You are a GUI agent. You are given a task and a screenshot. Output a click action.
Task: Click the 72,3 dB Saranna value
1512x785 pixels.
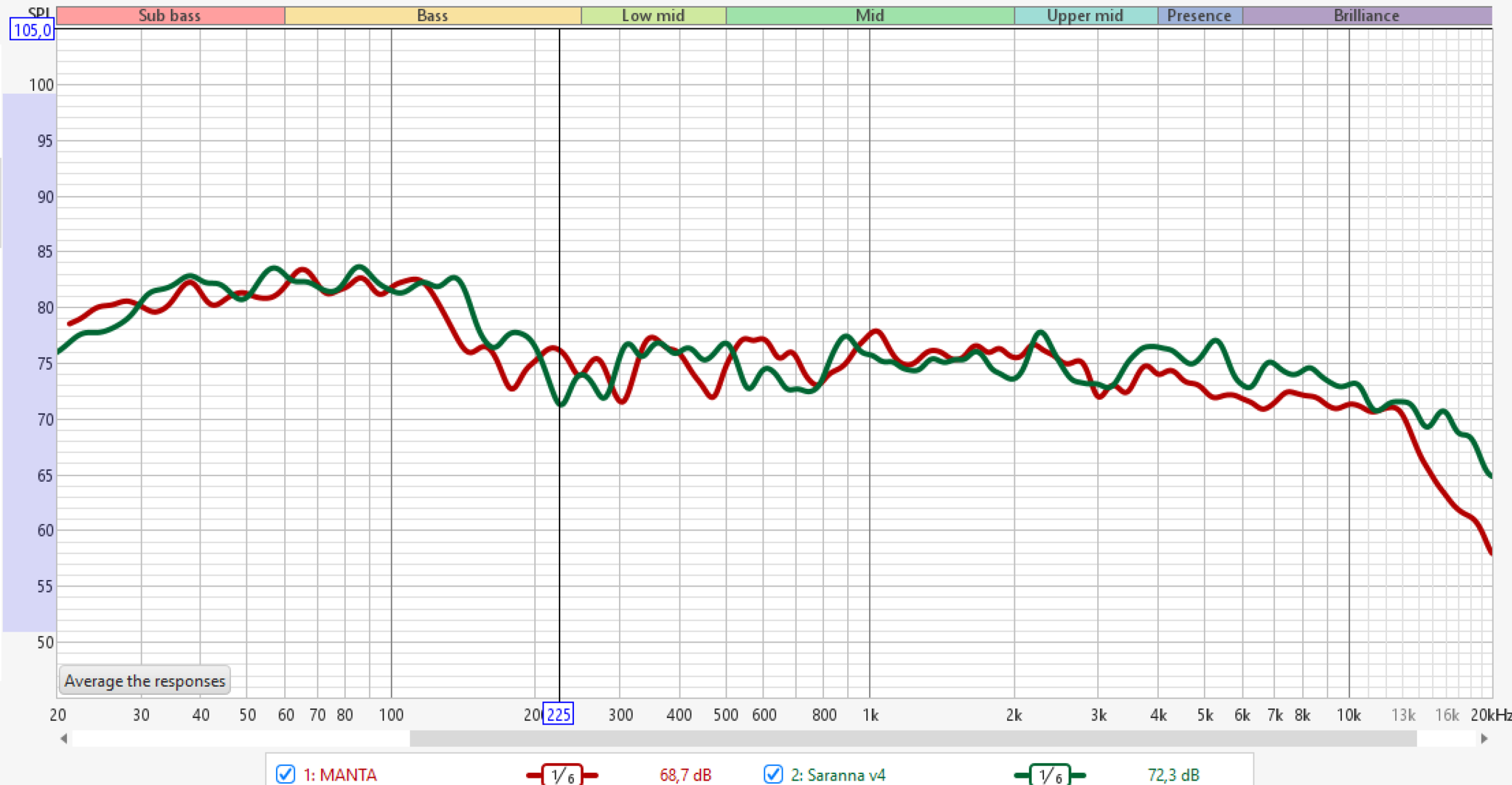point(1173,775)
